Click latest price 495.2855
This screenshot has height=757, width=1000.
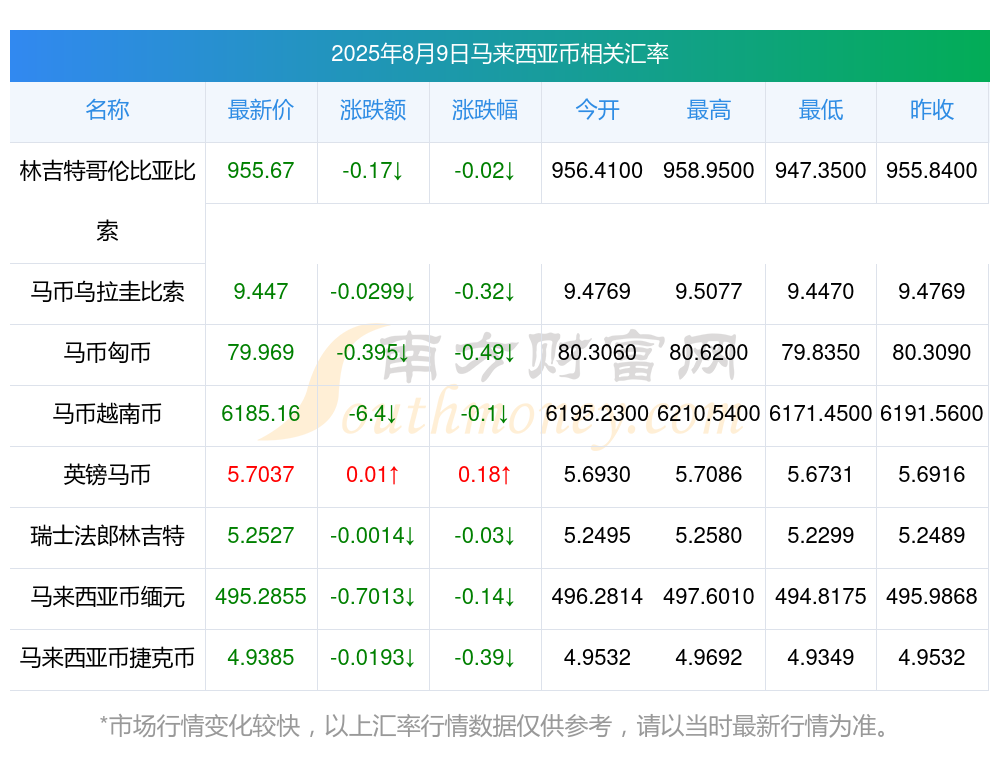tap(261, 596)
